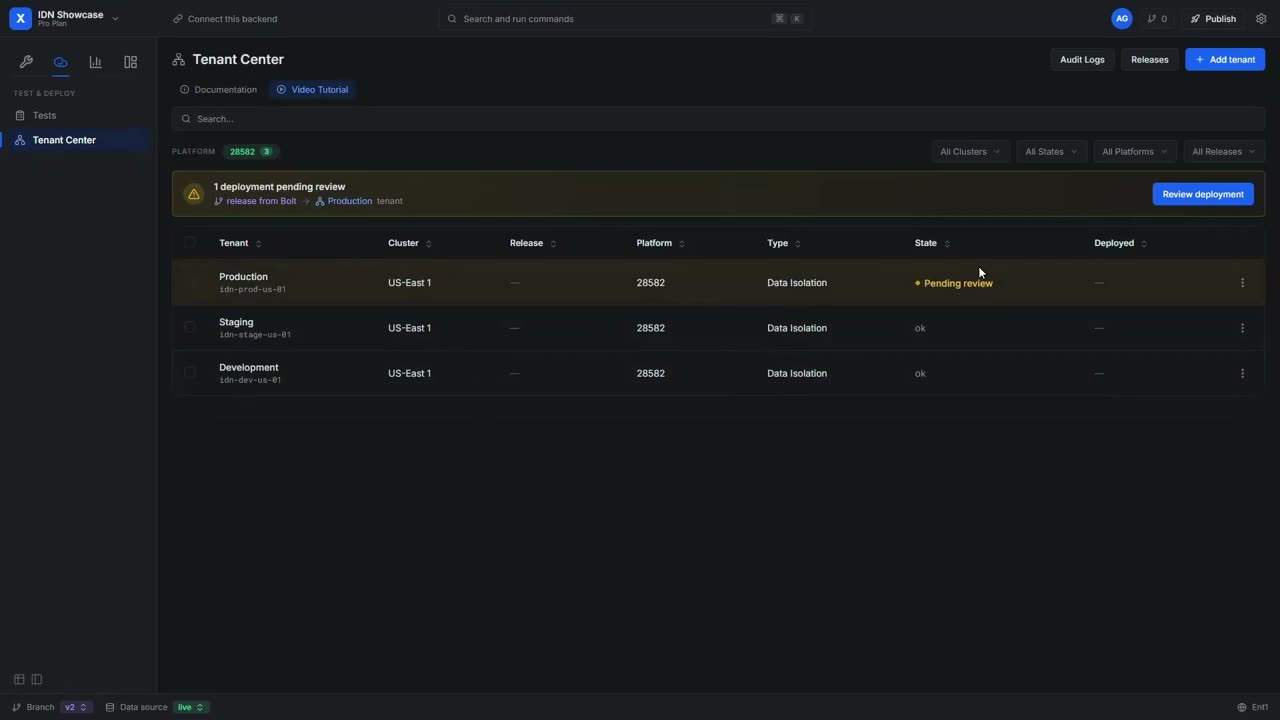The height and width of the screenshot is (720, 1280).
Task: Check the Development tenant checkbox
Action: pyautogui.click(x=190, y=373)
